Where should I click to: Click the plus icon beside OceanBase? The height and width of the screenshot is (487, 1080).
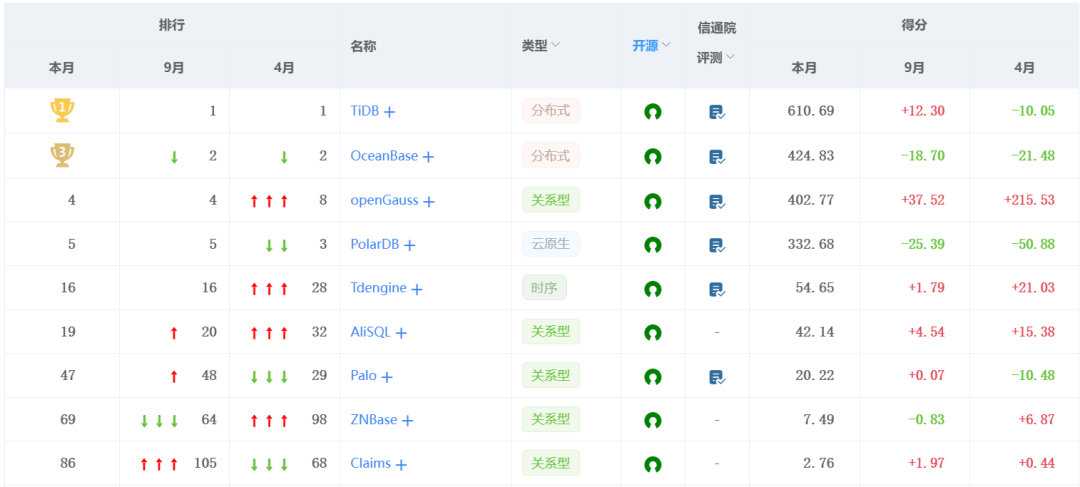[428, 157]
